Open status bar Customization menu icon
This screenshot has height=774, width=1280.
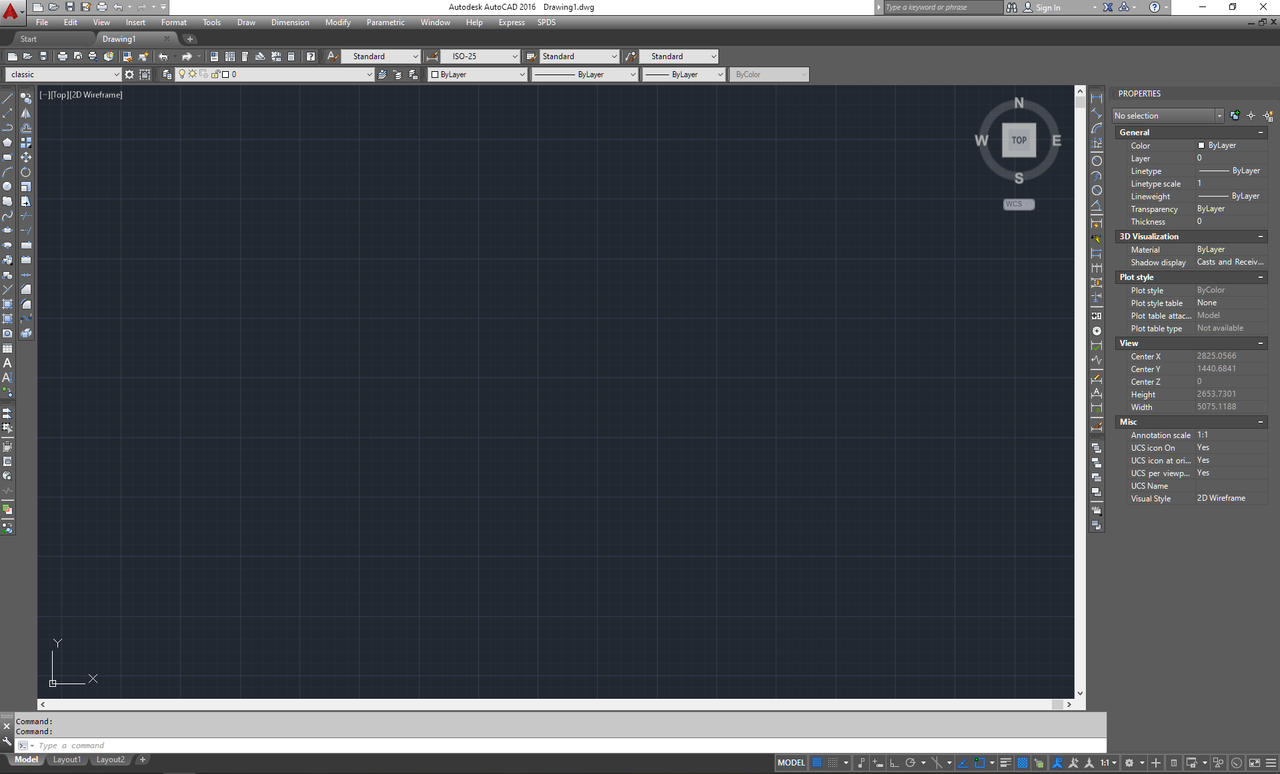coord(1271,762)
